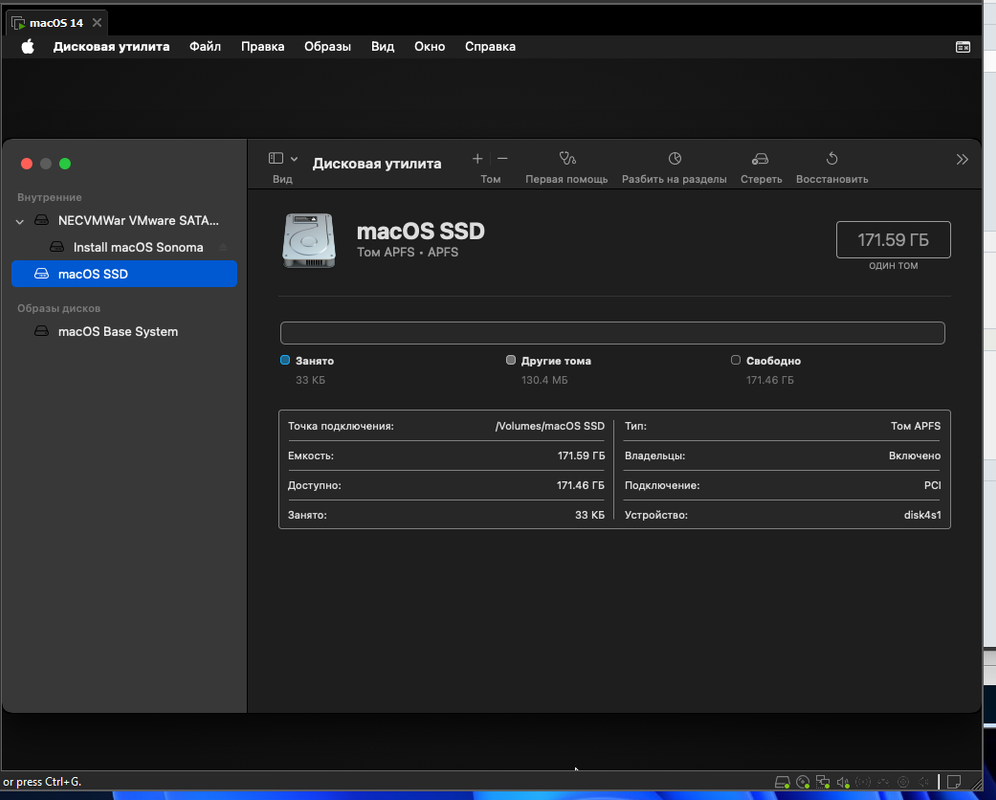
Task: Click the gray Другие тома legend swatch
Action: click(x=511, y=360)
